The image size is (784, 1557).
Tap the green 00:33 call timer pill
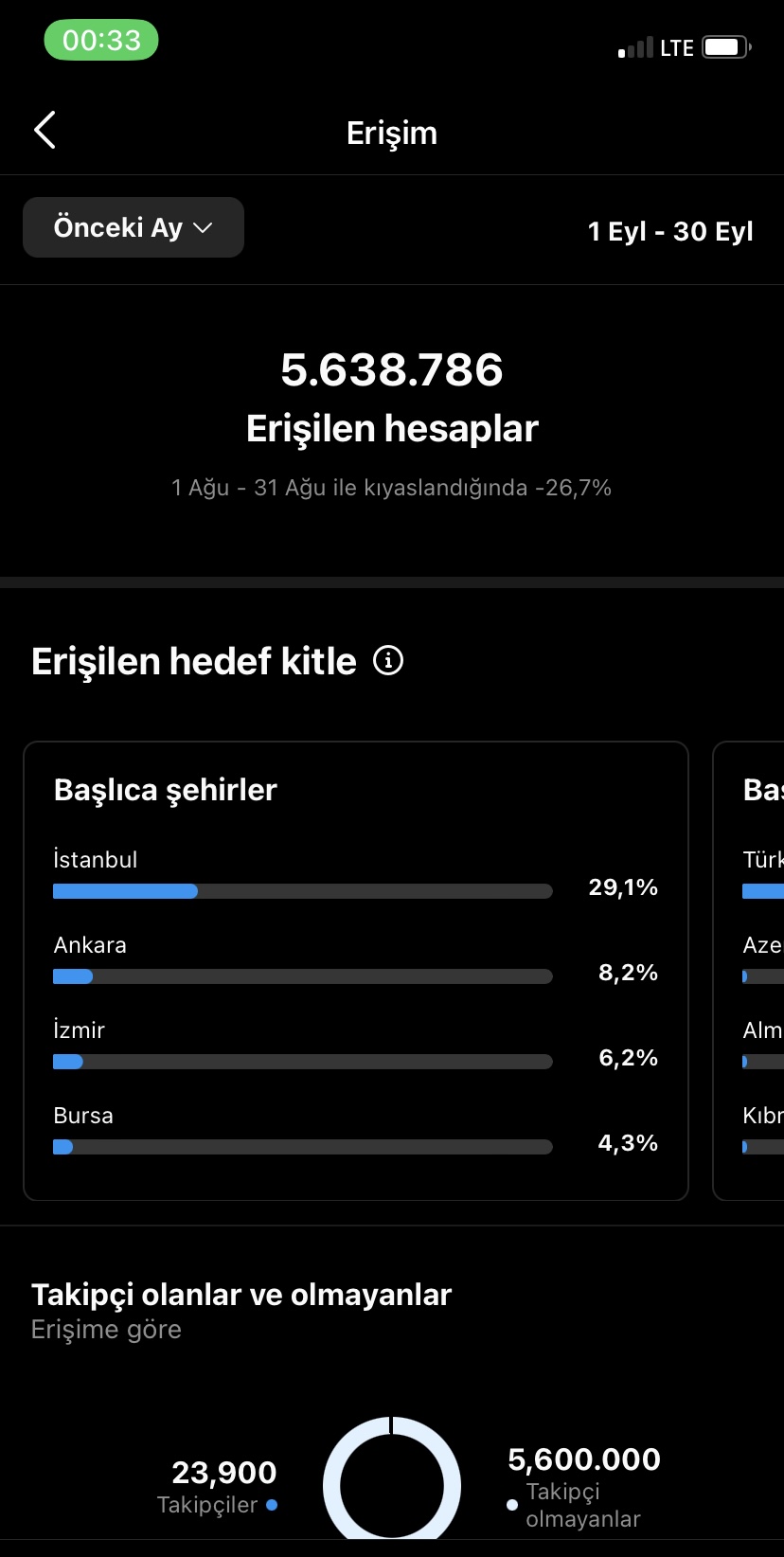tap(101, 40)
